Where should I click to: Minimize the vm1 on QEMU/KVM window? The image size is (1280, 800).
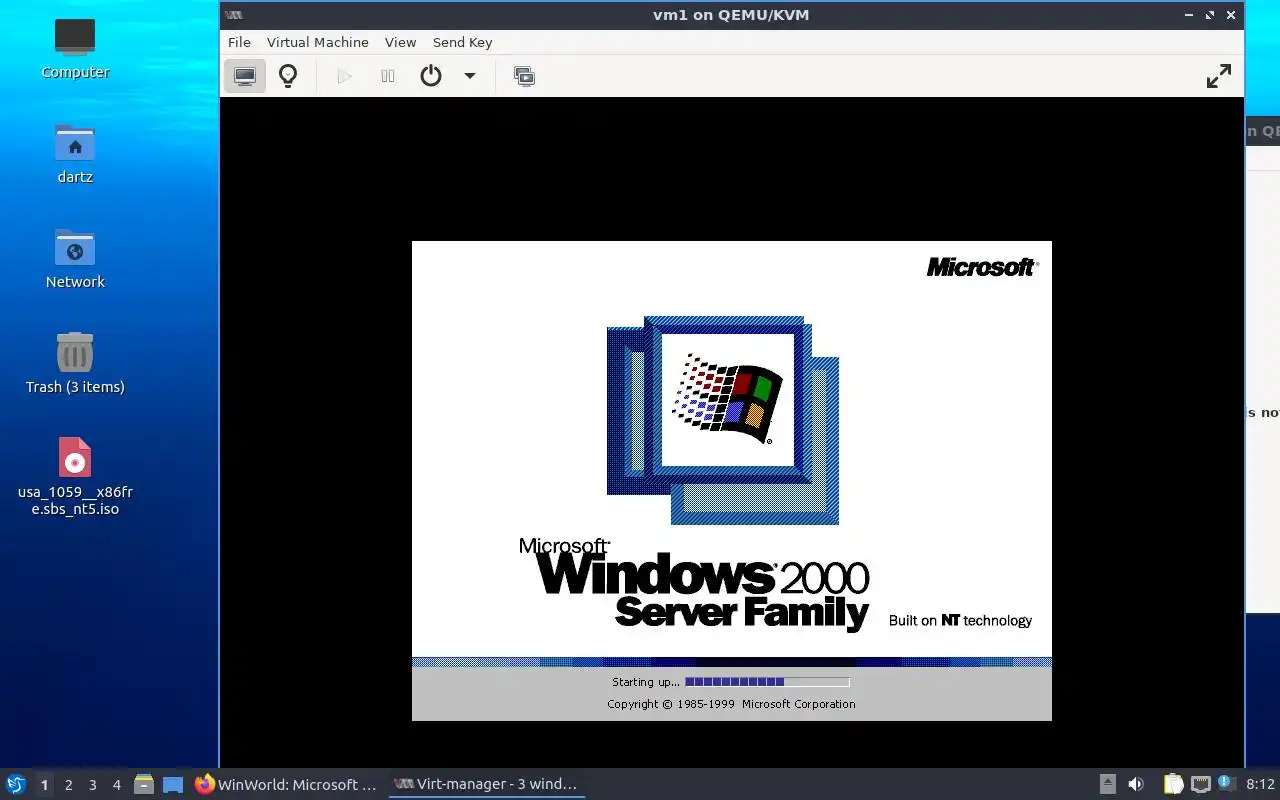(x=1188, y=15)
